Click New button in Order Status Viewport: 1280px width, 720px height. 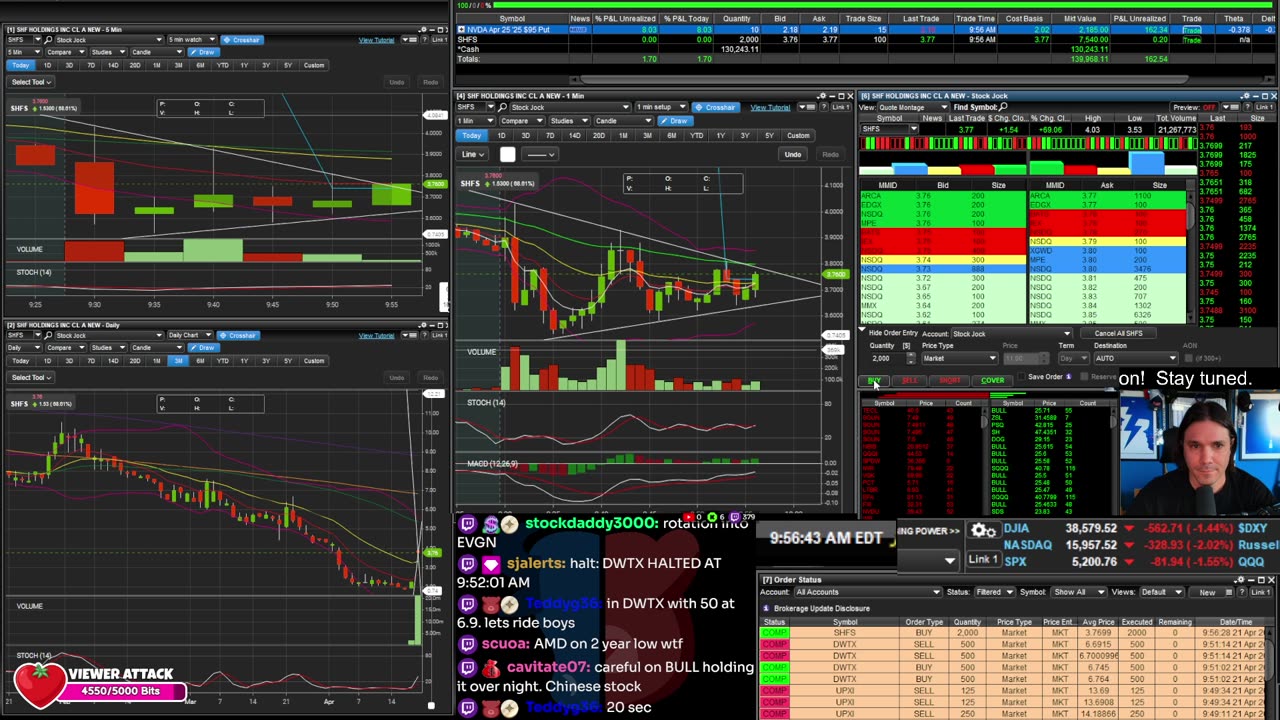(x=1207, y=592)
